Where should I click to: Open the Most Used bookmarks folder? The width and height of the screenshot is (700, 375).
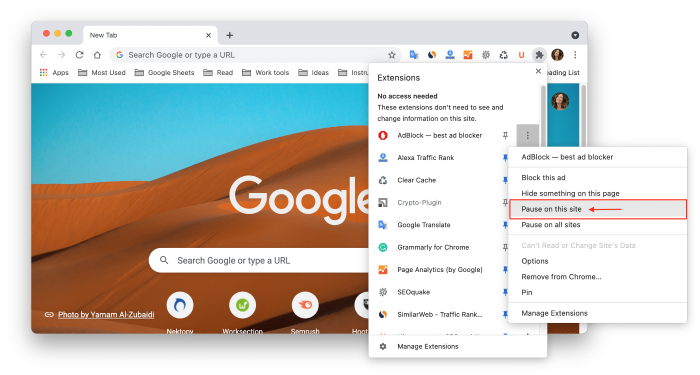click(102, 72)
